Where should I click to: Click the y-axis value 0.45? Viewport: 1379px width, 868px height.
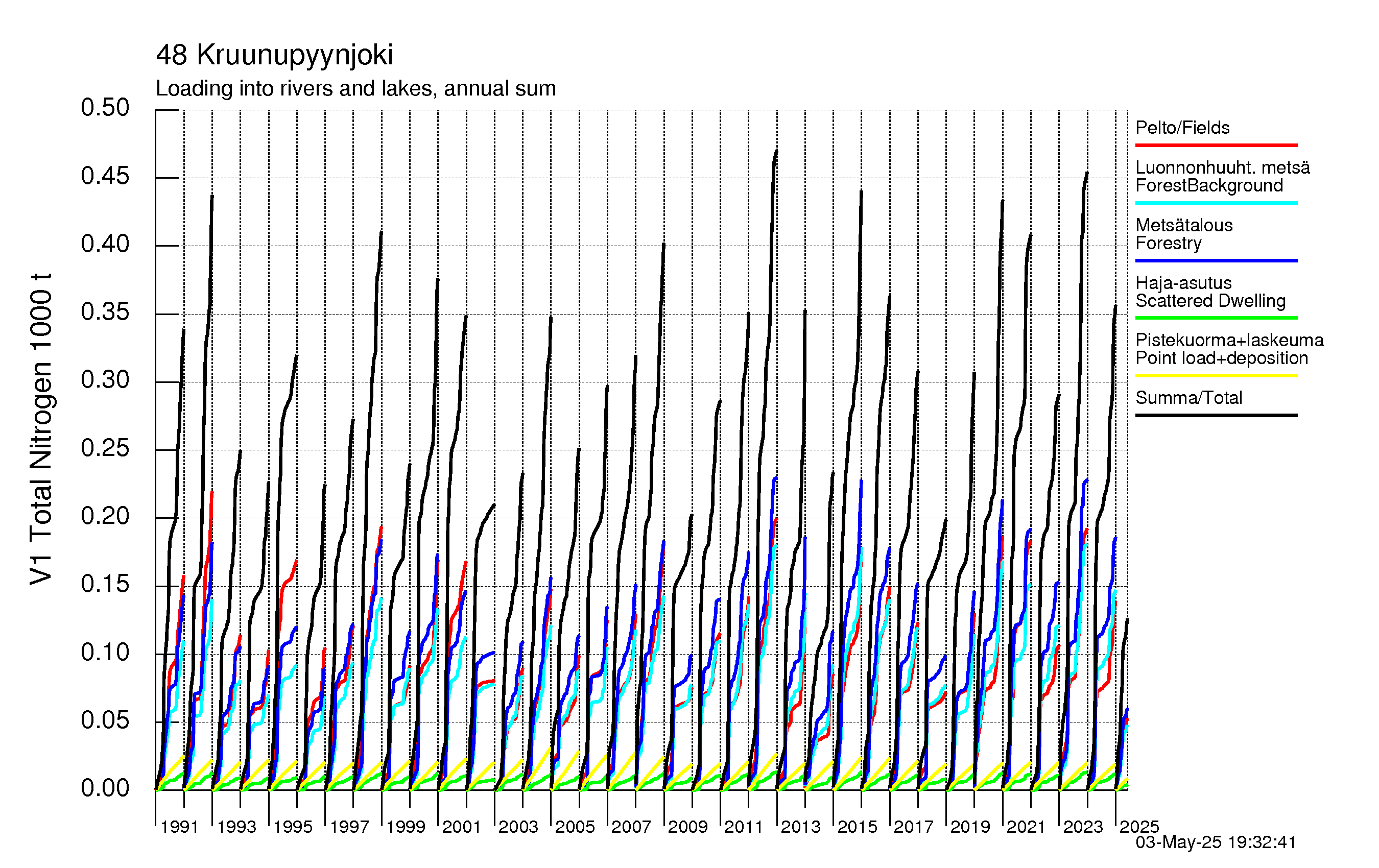[x=105, y=176]
